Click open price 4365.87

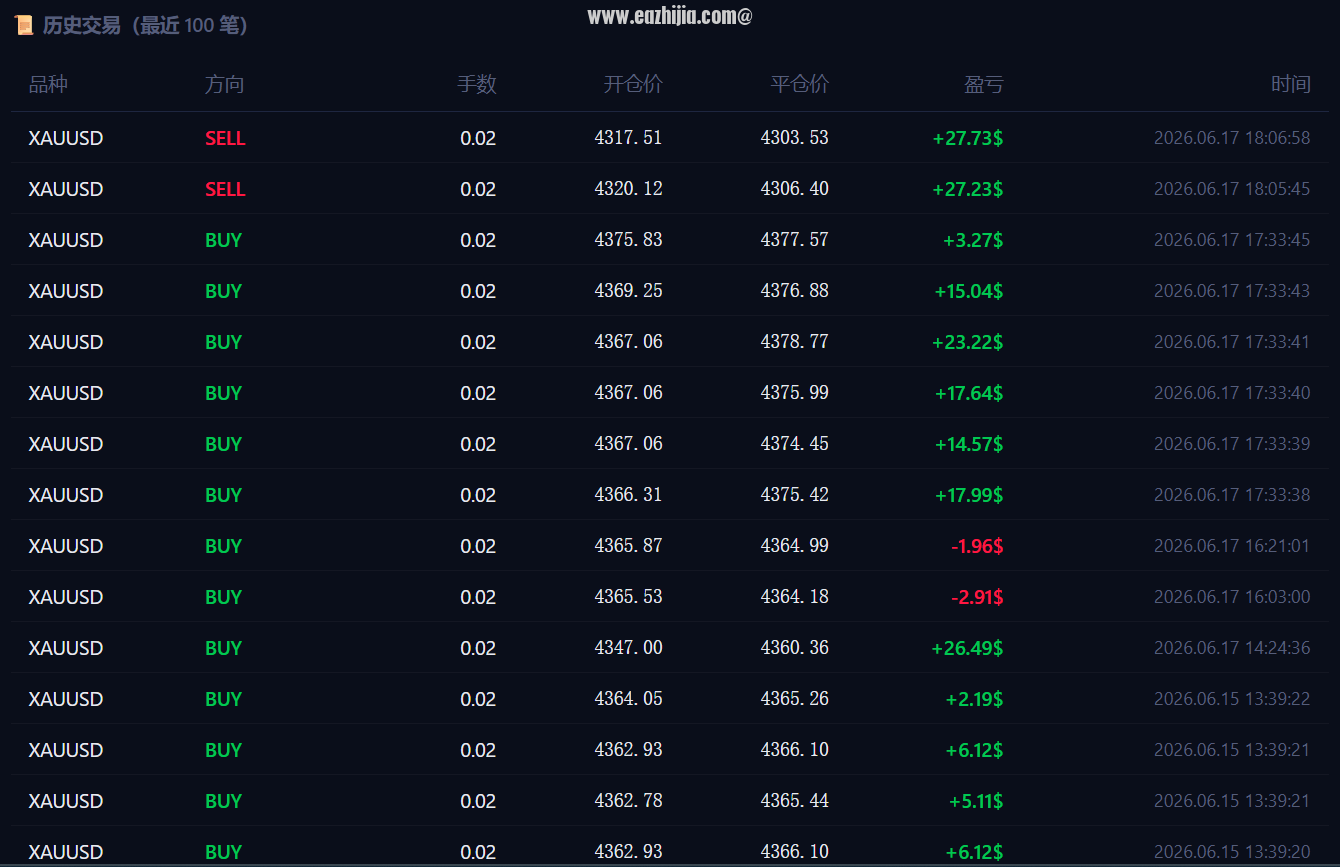click(628, 546)
